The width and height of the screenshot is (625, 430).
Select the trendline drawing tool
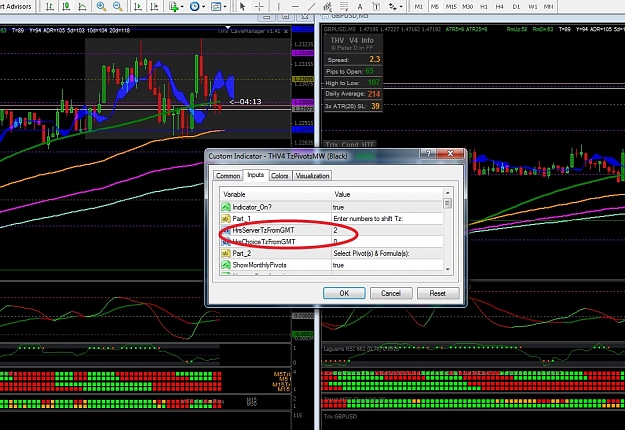pyautogui.click(x=311, y=6)
